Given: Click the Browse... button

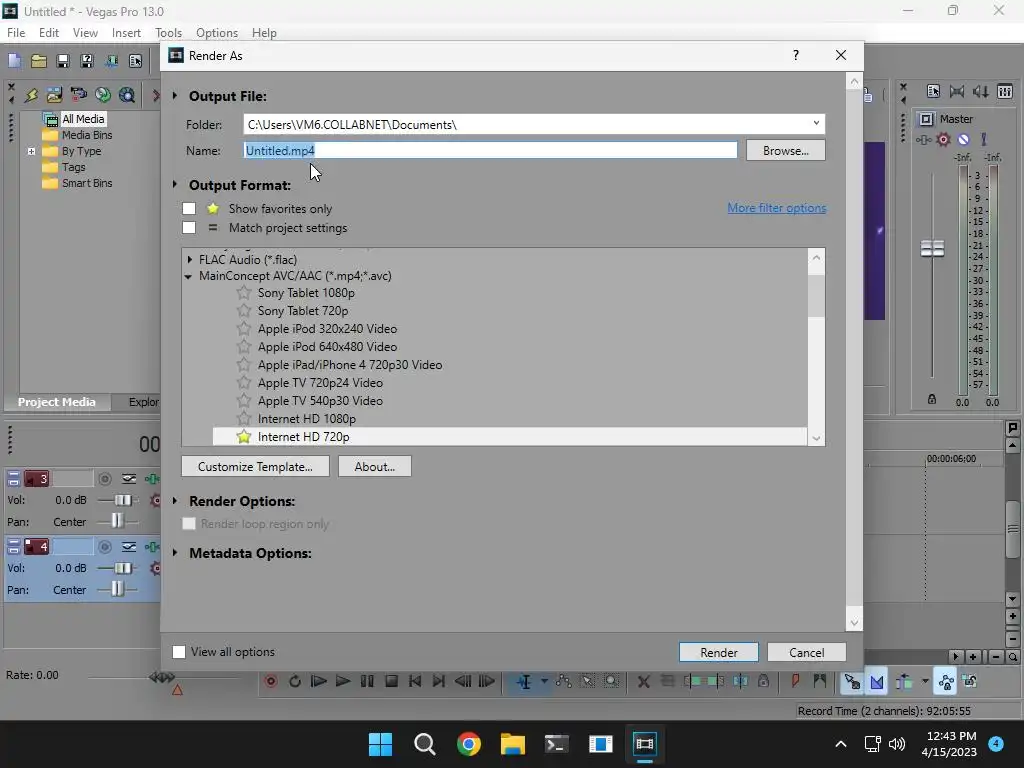Looking at the screenshot, I should tap(786, 150).
